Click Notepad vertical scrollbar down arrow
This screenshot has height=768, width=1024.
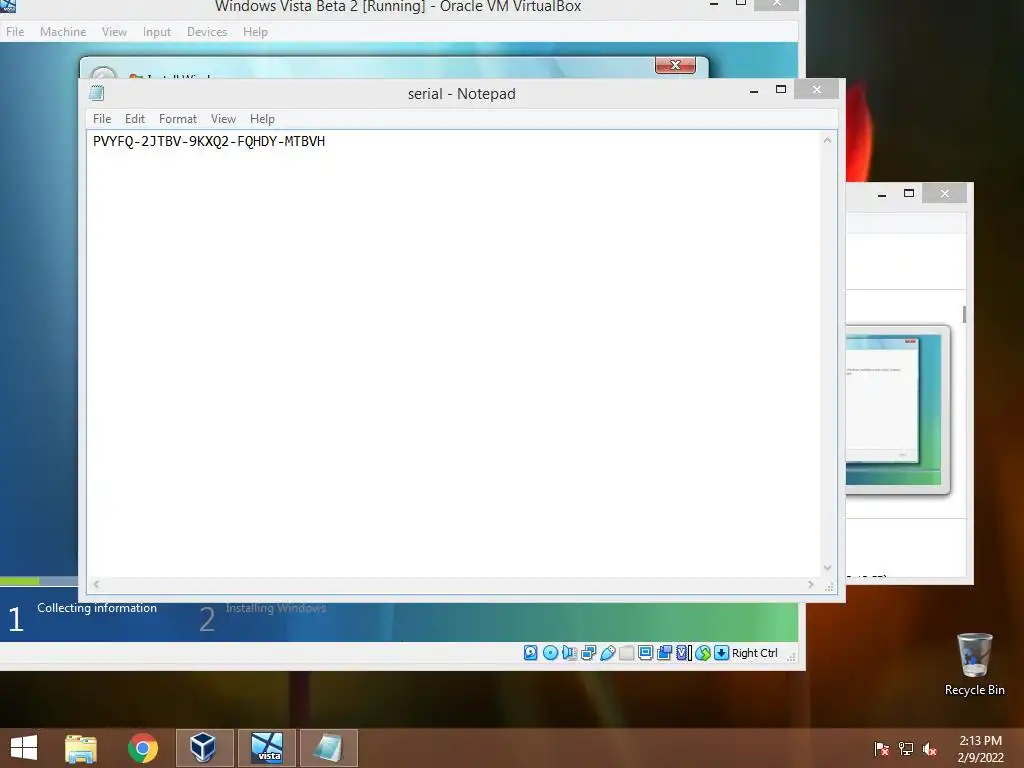click(x=827, y=568)
